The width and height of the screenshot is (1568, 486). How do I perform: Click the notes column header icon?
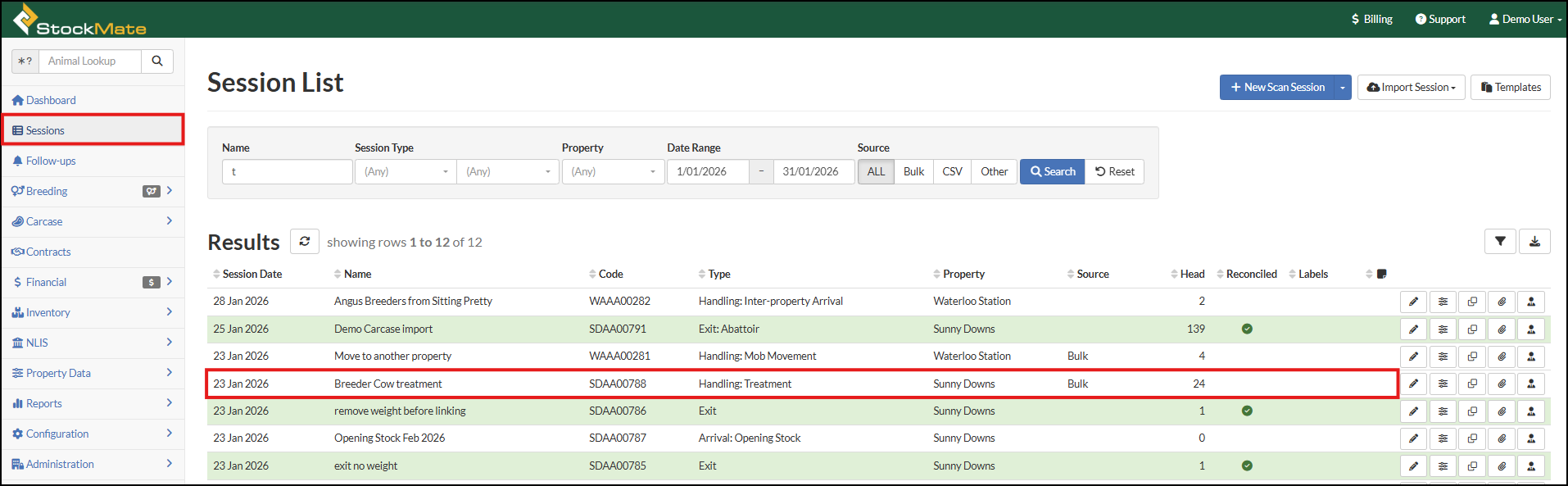click(x=1381, y=274)
